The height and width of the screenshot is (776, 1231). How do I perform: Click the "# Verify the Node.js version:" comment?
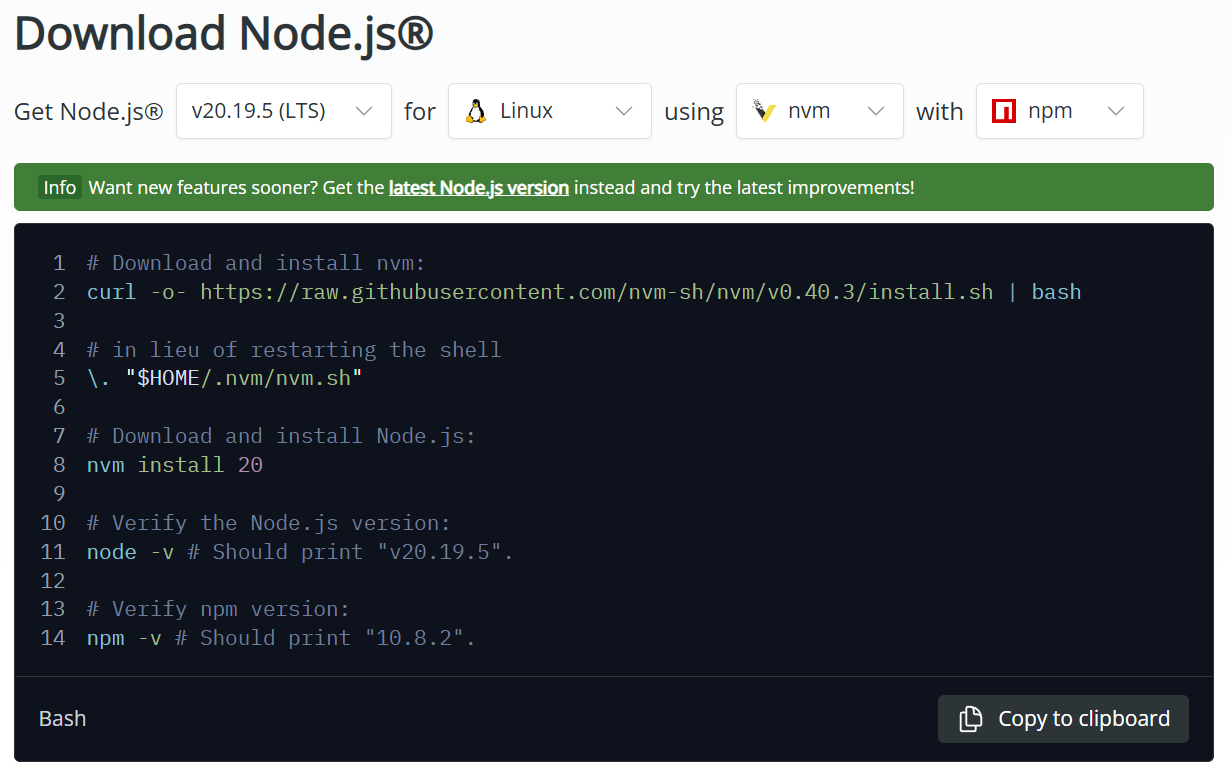[x=269, y=523]
